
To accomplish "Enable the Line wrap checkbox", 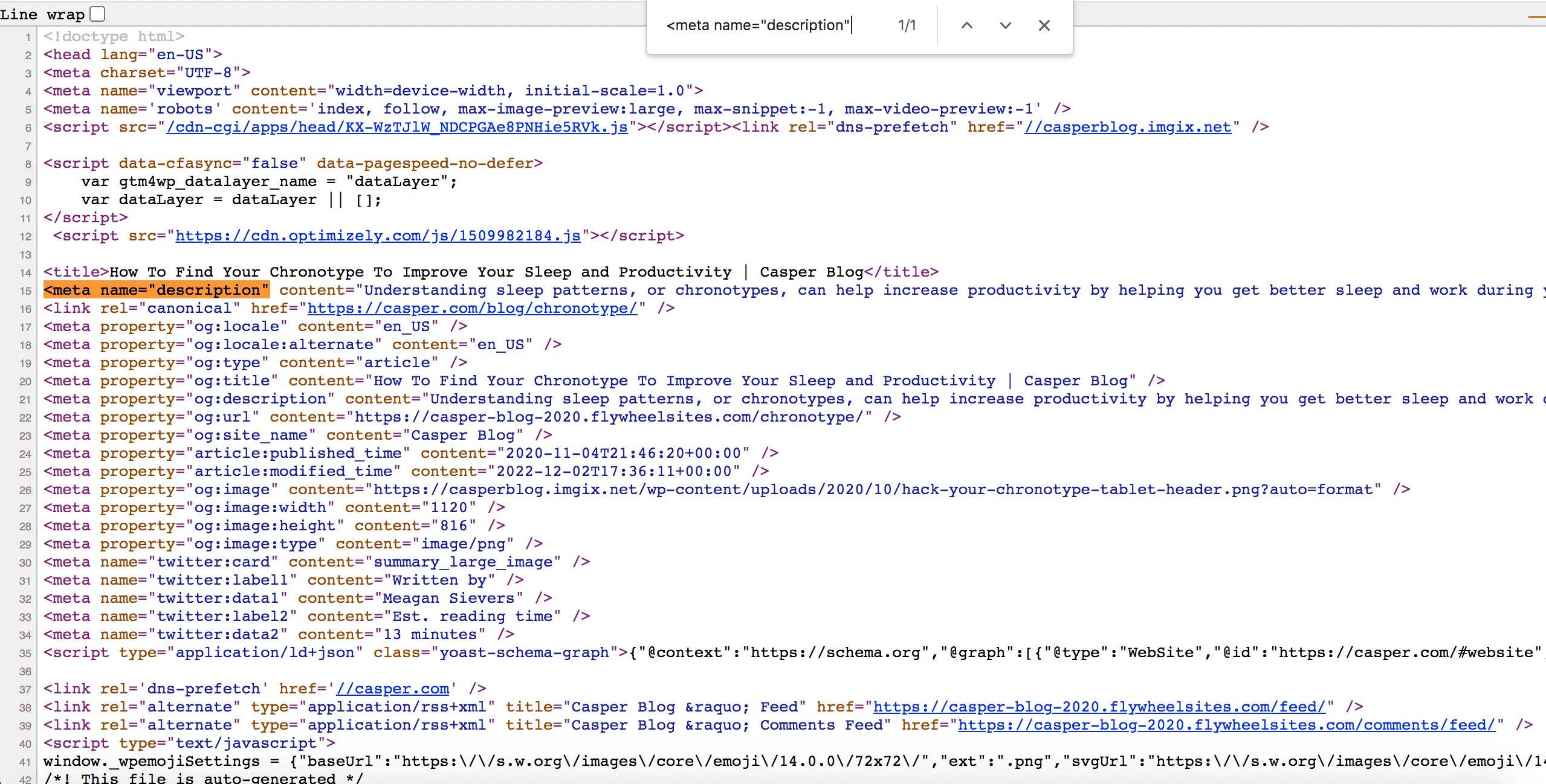I will 97,13.
